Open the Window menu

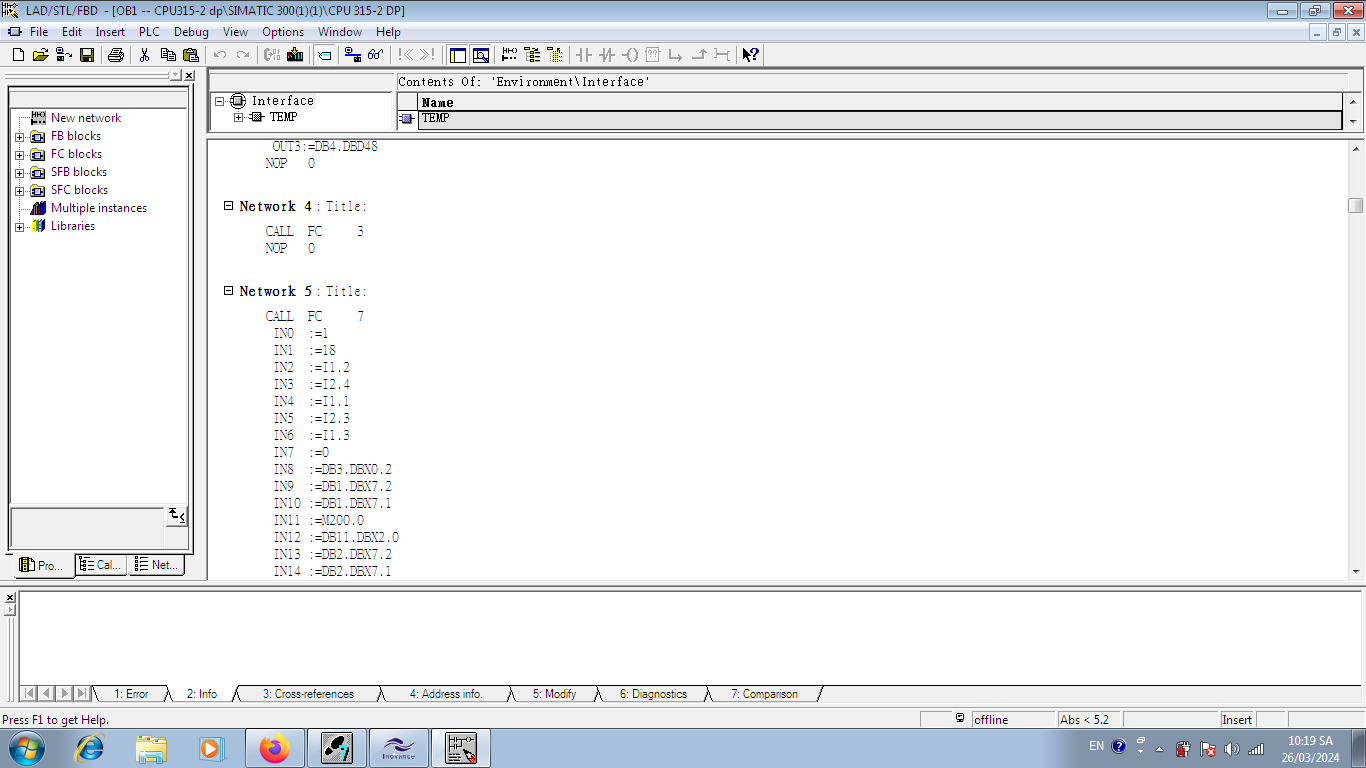tap(340, 32)
